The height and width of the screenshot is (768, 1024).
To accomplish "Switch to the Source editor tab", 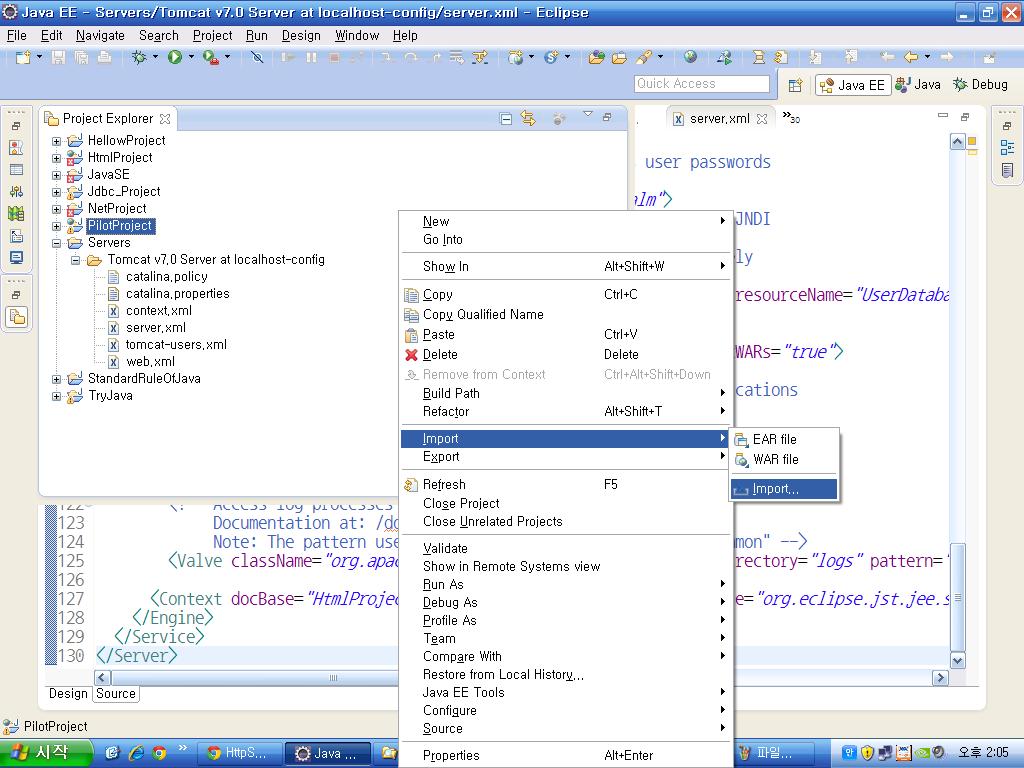I will pyautogui.click(x=116, y=694).
